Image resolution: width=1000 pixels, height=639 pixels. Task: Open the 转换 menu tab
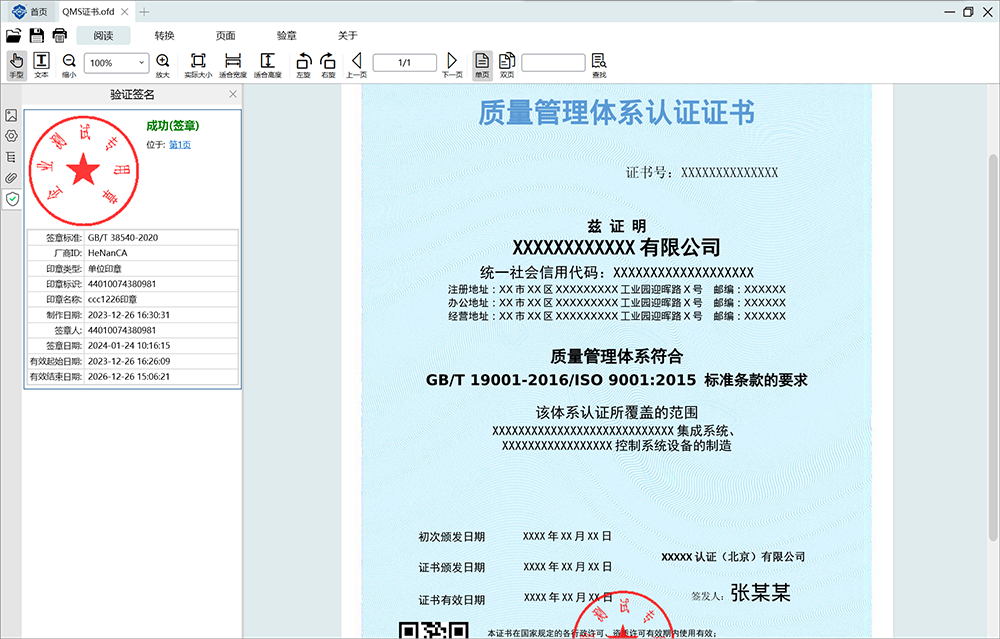click(x=165, y=36)
